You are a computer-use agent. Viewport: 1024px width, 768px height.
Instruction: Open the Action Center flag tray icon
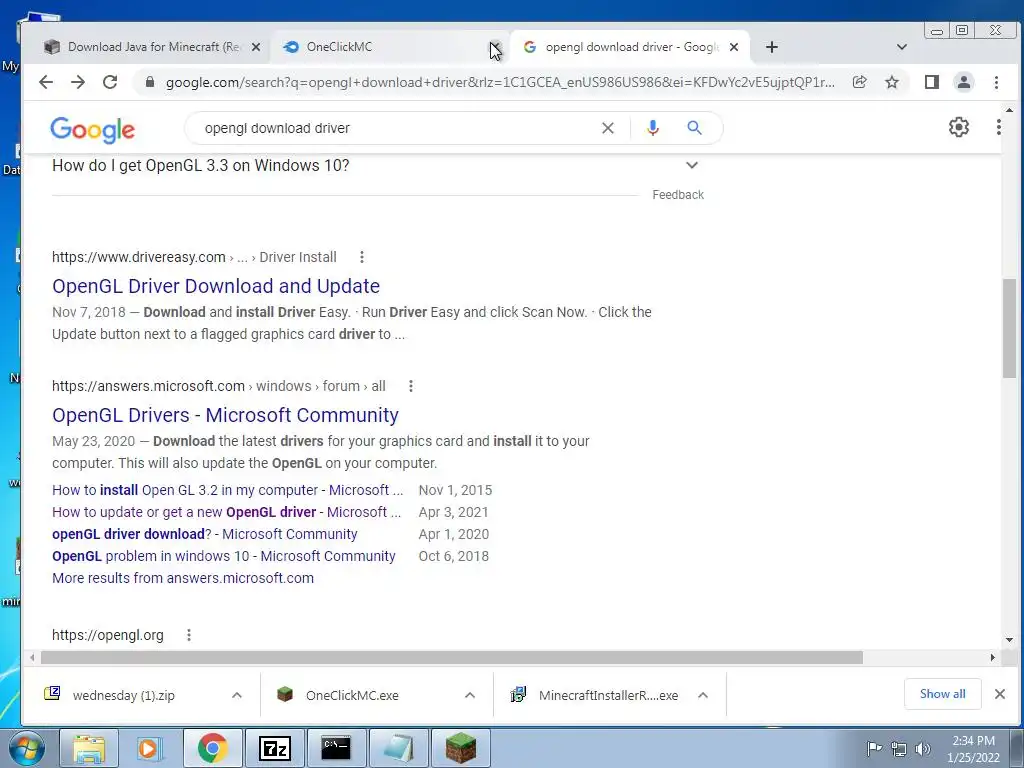coord(874,748)
